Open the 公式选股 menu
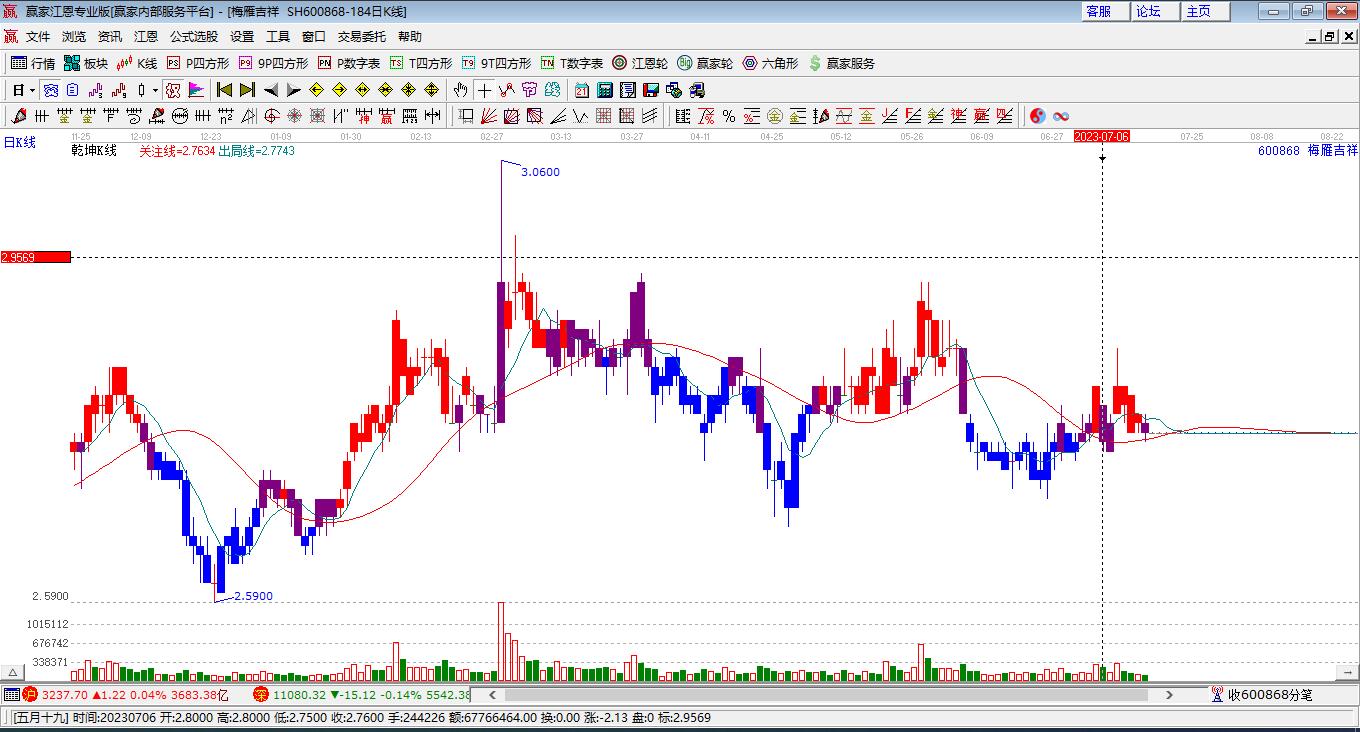The width and height of the screenshot is (1360, 732). coord(193,37)
